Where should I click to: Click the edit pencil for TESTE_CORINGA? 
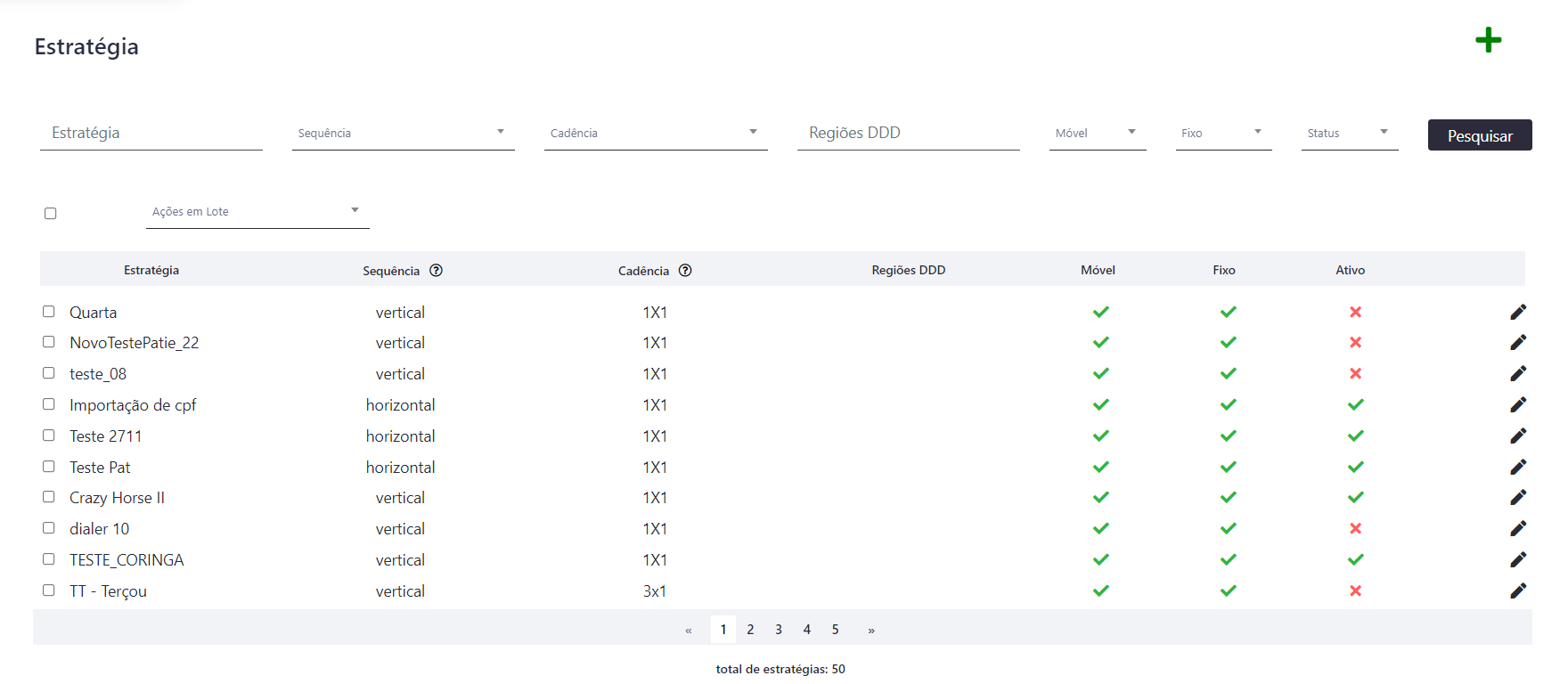coord(1518,559)
